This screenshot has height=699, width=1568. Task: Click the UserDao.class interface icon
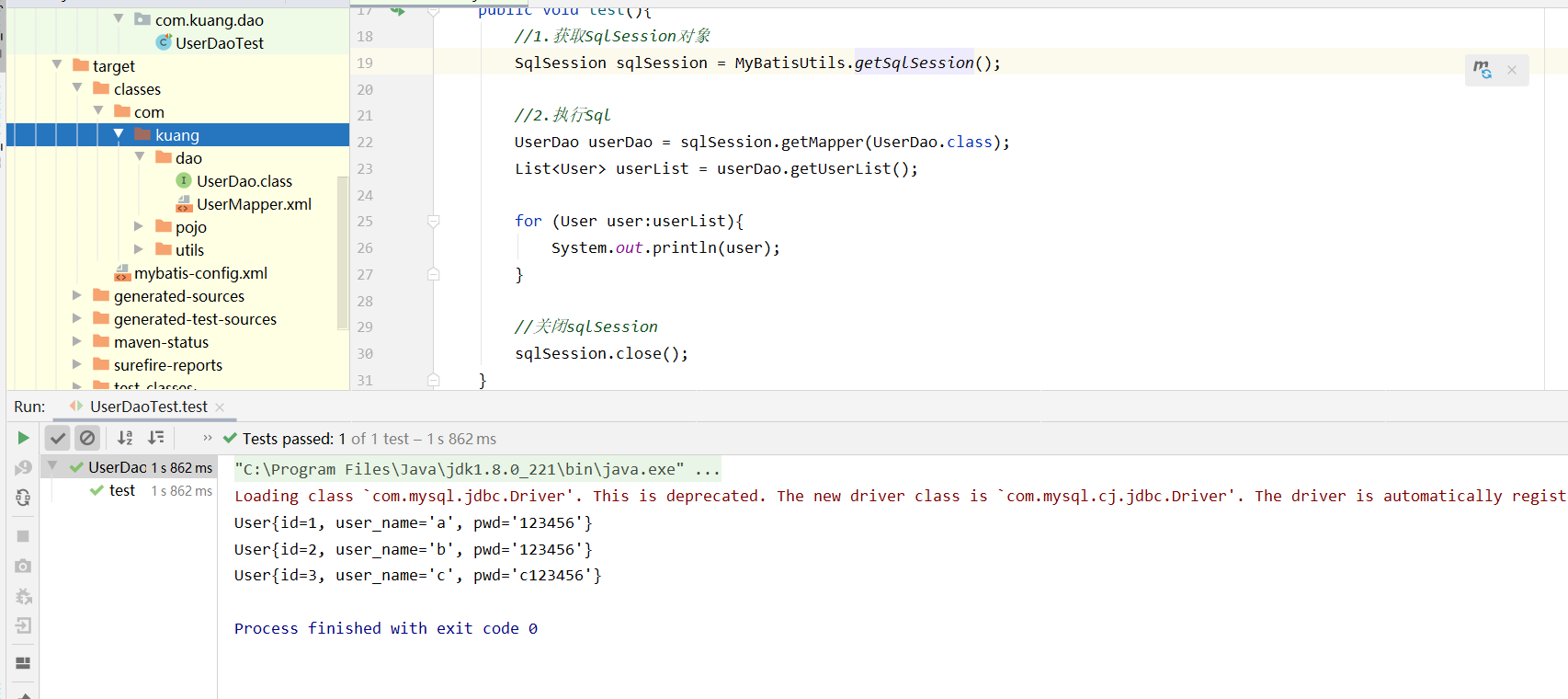[x=184, y=180]
